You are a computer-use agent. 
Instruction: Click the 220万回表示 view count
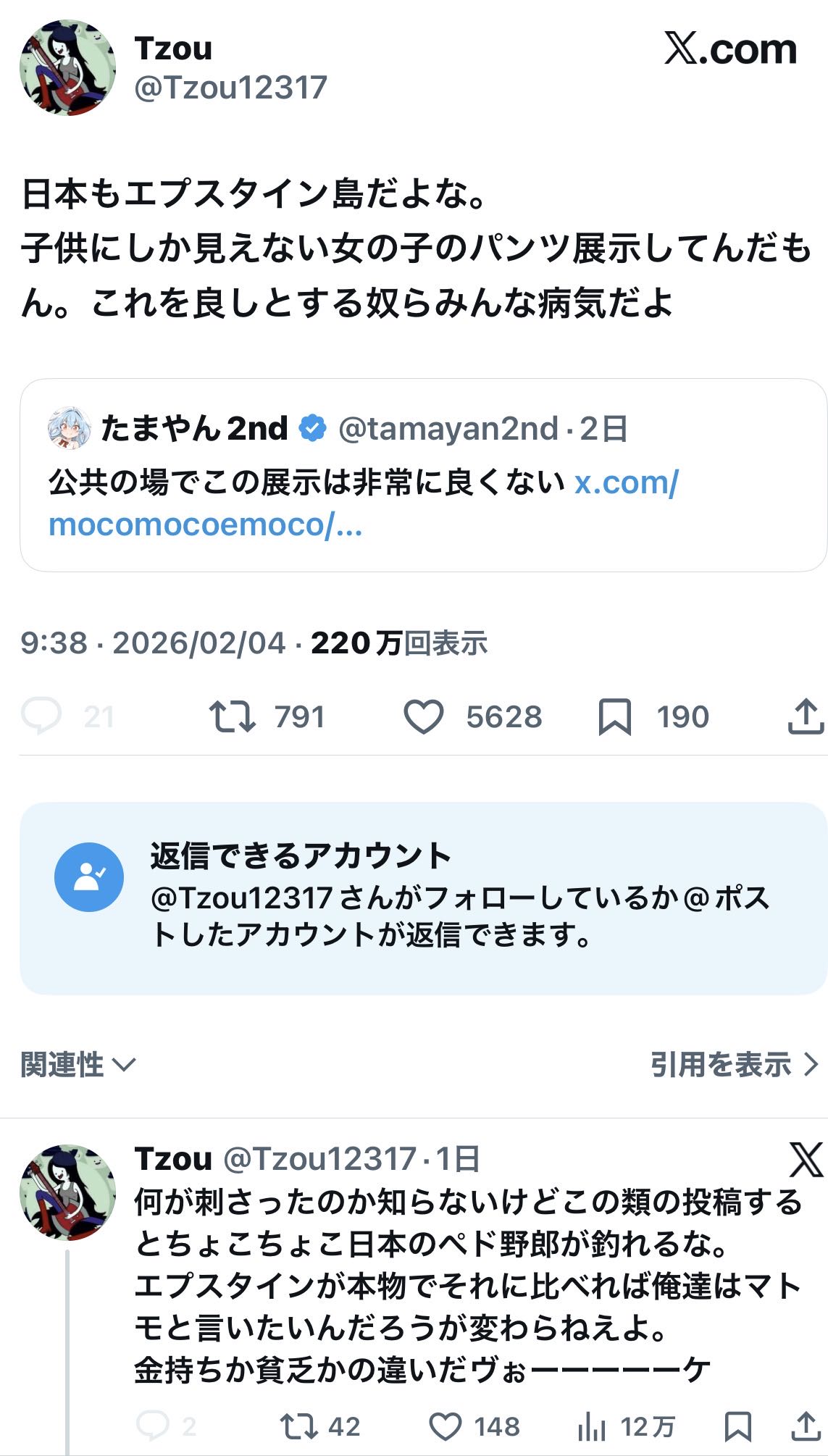(x=399, y=643)
